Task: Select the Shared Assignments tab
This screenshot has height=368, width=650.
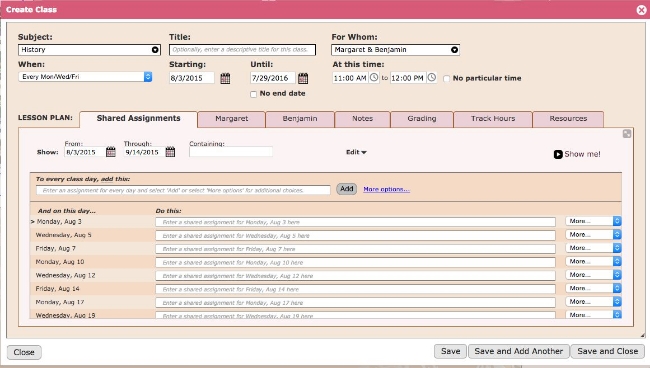Action: [138, 119]
